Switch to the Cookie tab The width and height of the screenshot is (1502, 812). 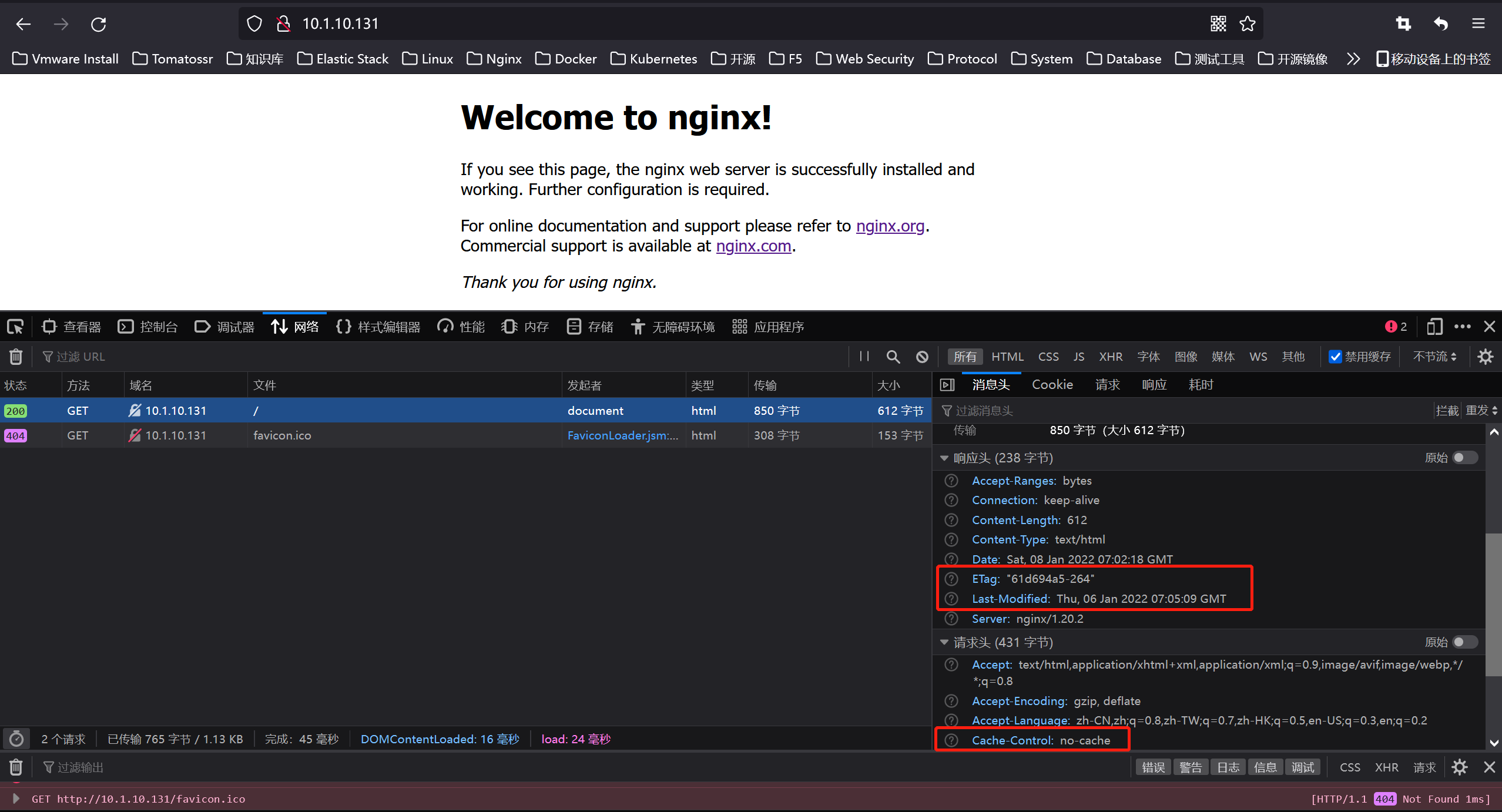click(x=1052, y=385)
